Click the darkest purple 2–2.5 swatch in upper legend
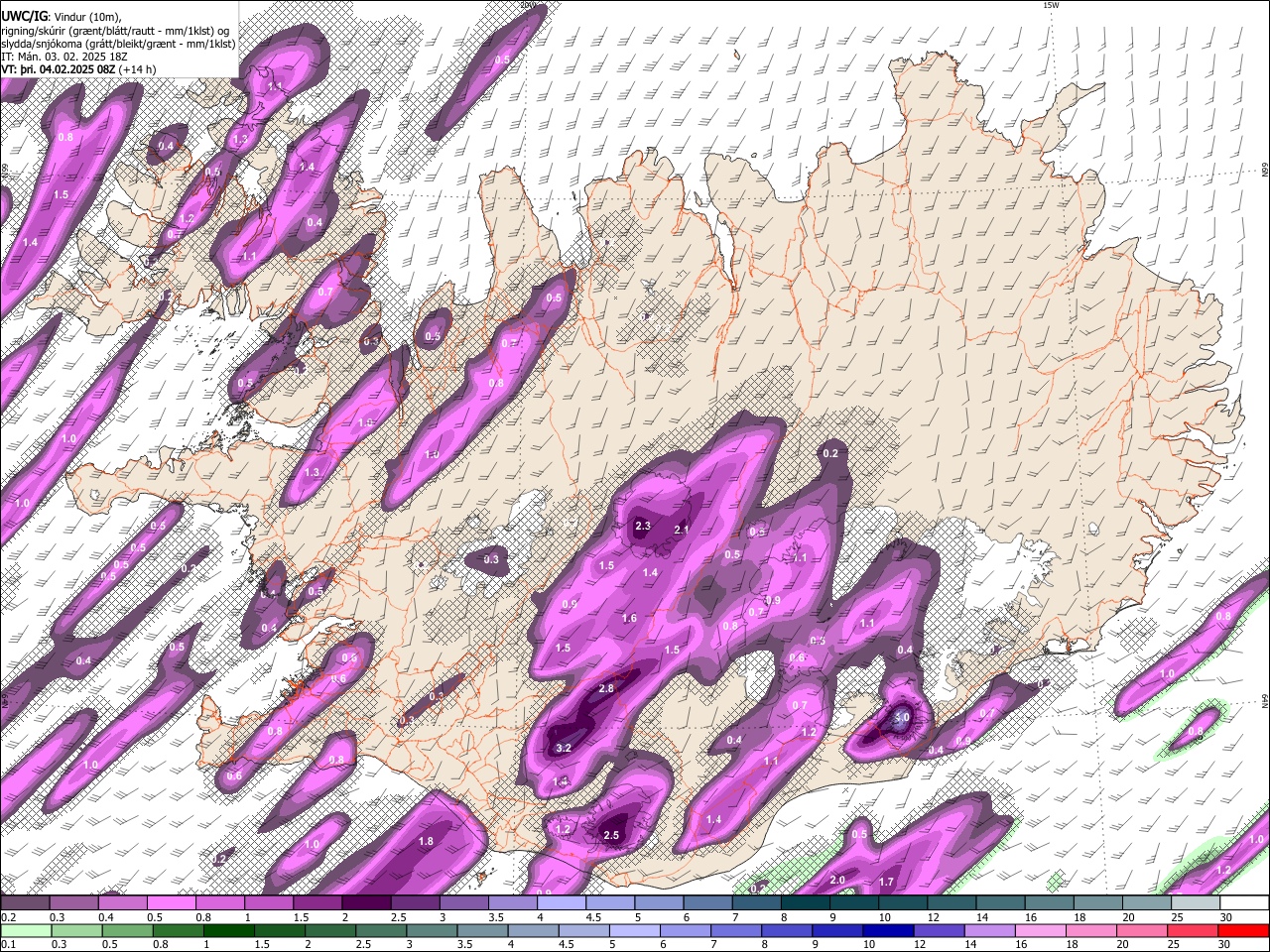 pos(366,903)
